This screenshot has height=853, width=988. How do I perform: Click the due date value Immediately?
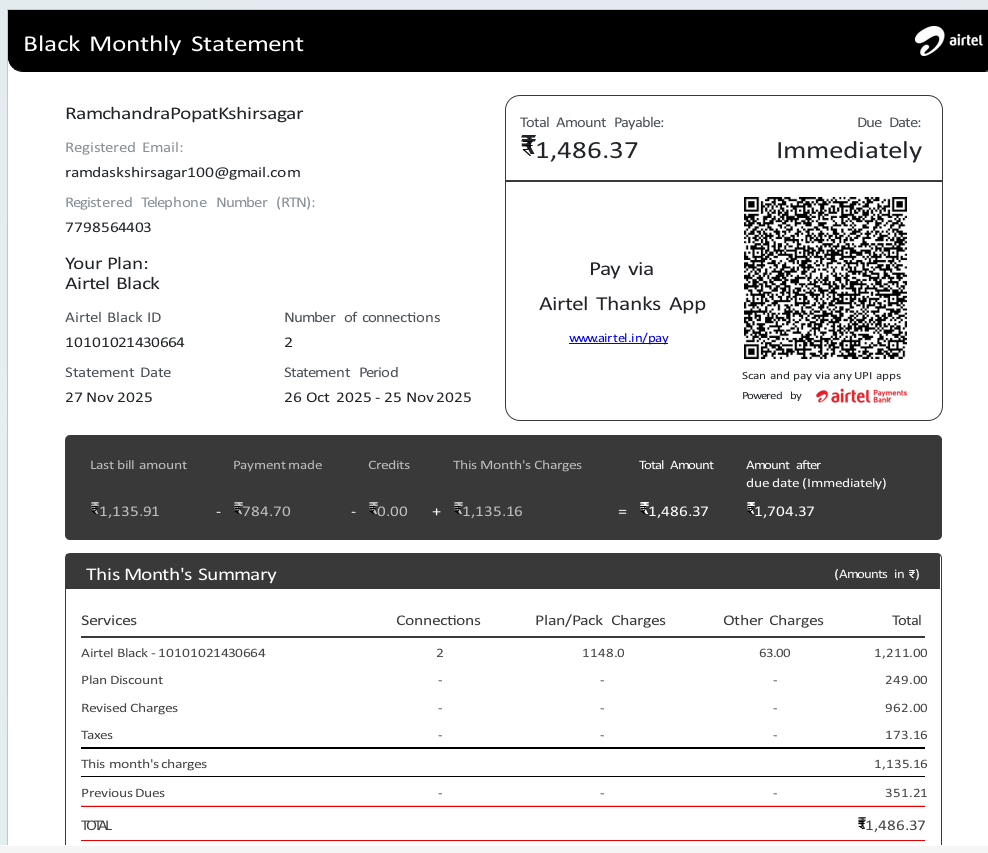coord(848,151)
